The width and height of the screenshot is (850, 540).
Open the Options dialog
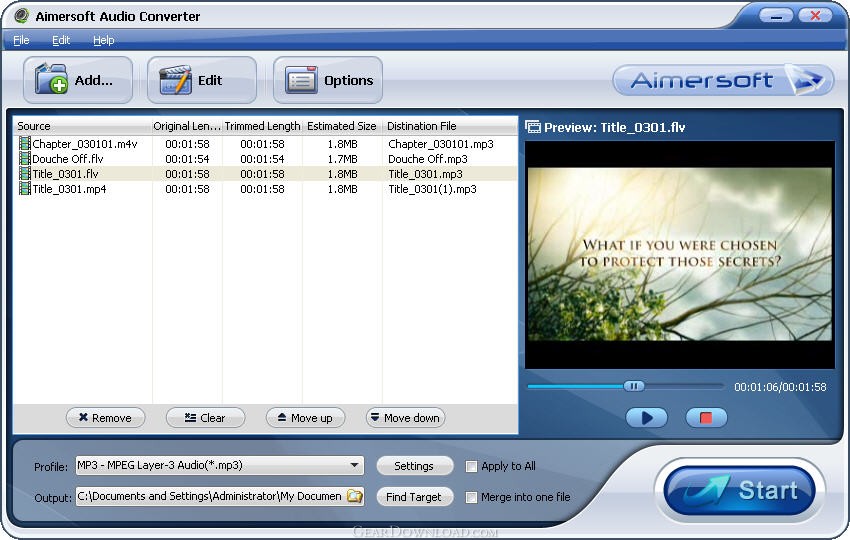[x=328, y=80]
